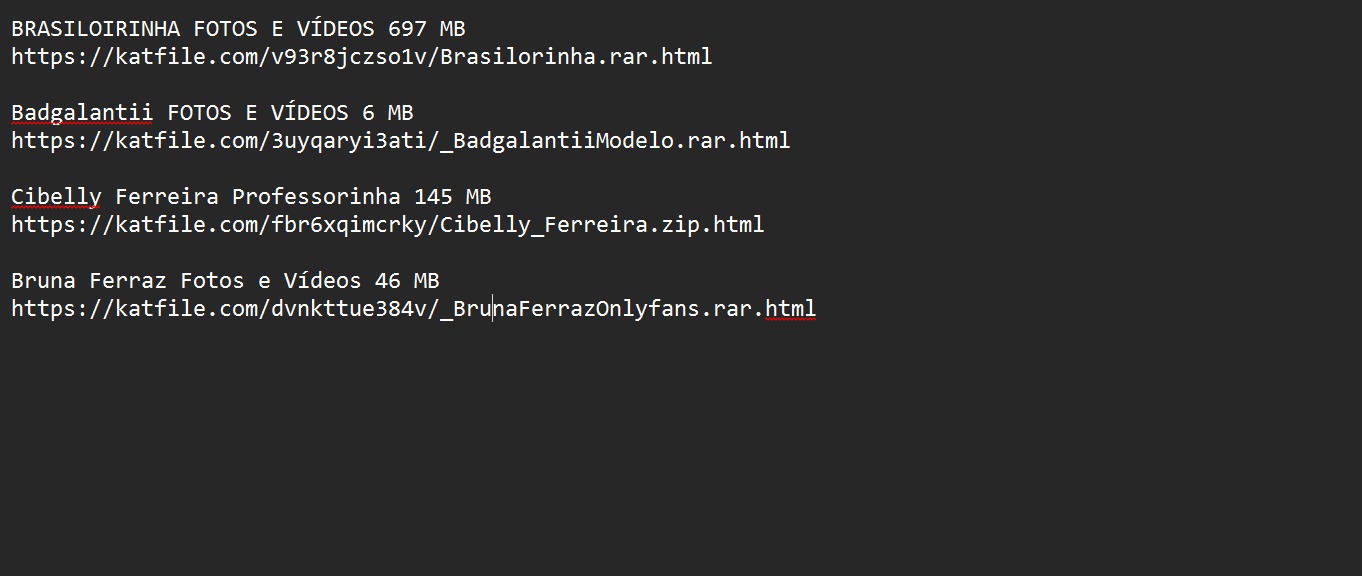This screenshot has height=576, width=1362.
Task: Click the _BrunaFerrazOnlyfans.rar.html katfile URL
Action: 414,309
